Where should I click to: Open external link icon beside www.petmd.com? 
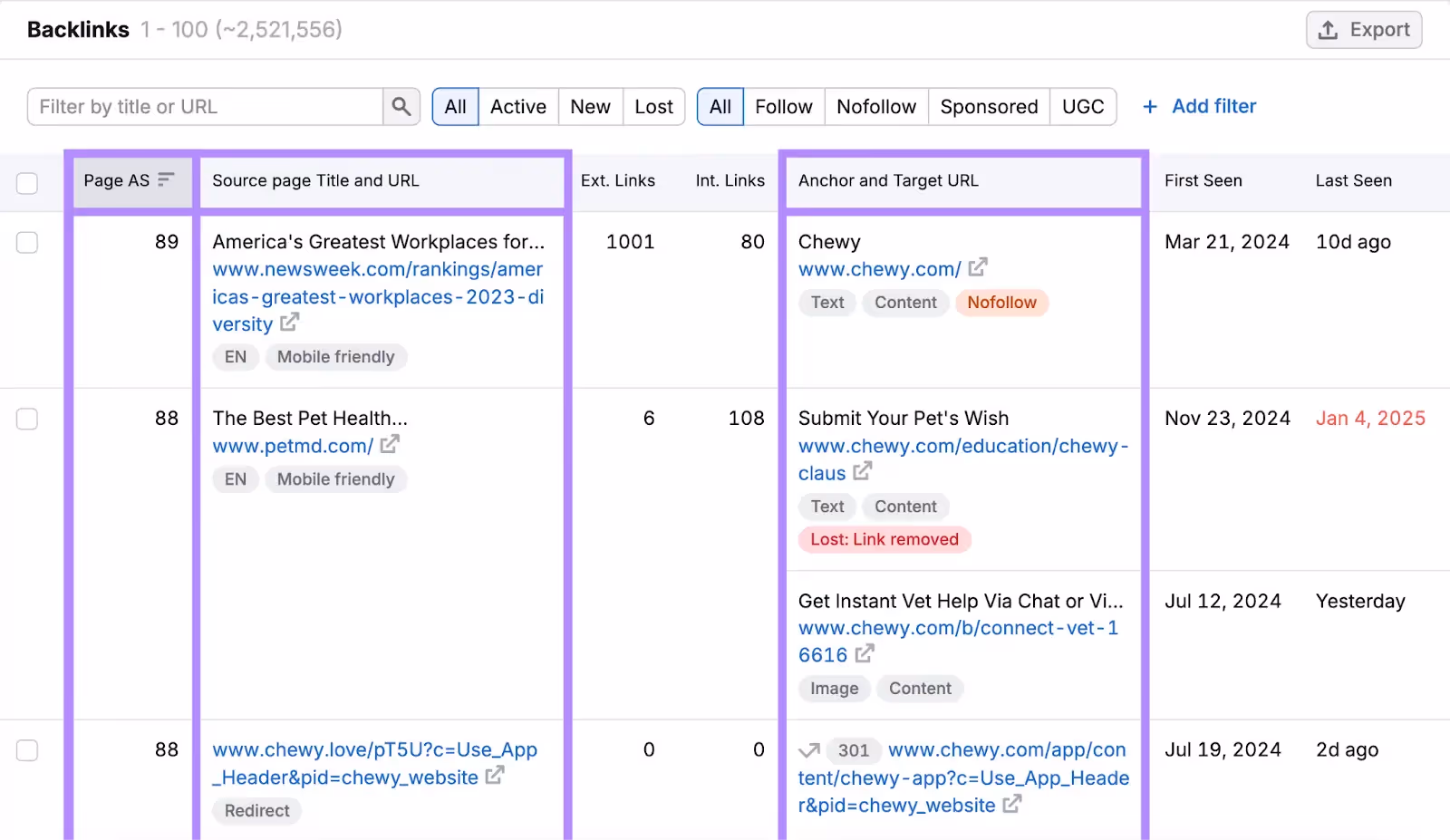[x=390, y=444]
